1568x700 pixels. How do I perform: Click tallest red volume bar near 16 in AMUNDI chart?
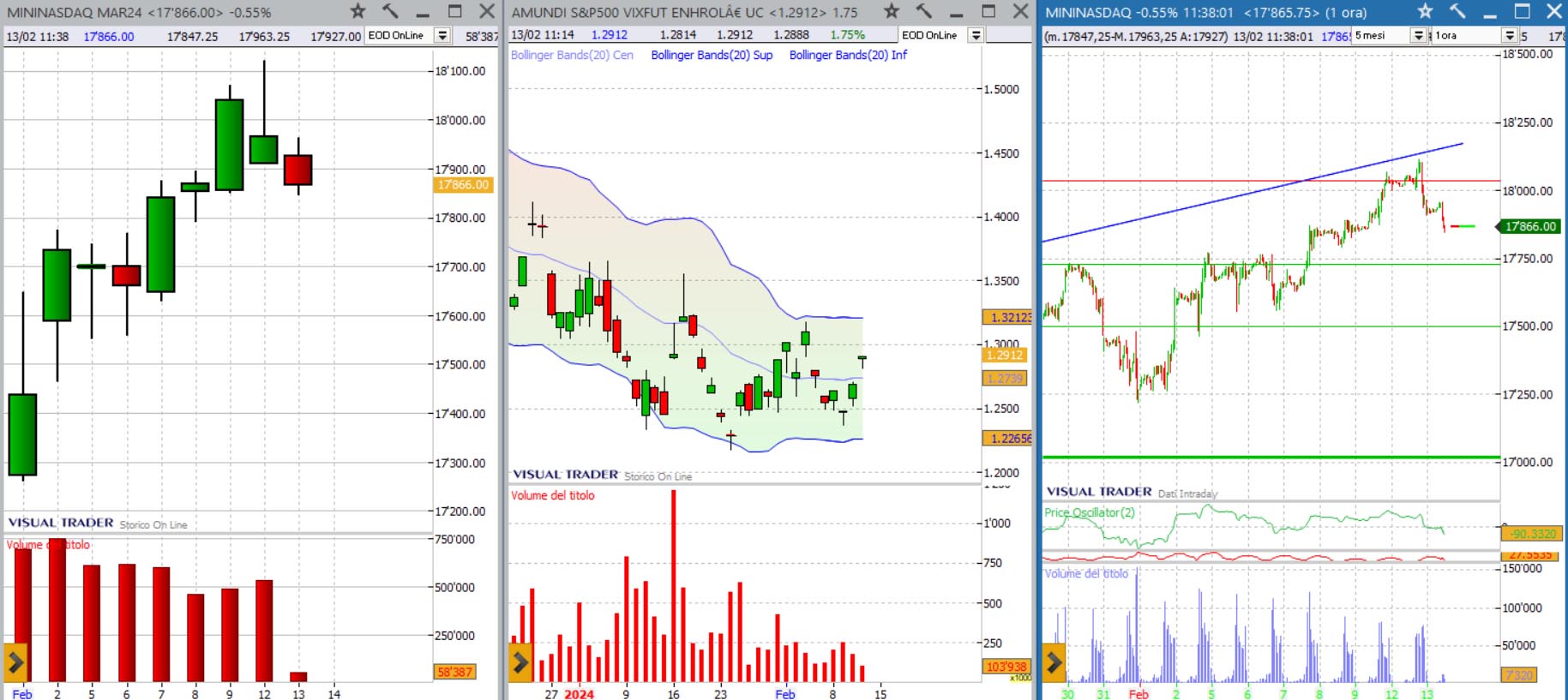[674, 586]
